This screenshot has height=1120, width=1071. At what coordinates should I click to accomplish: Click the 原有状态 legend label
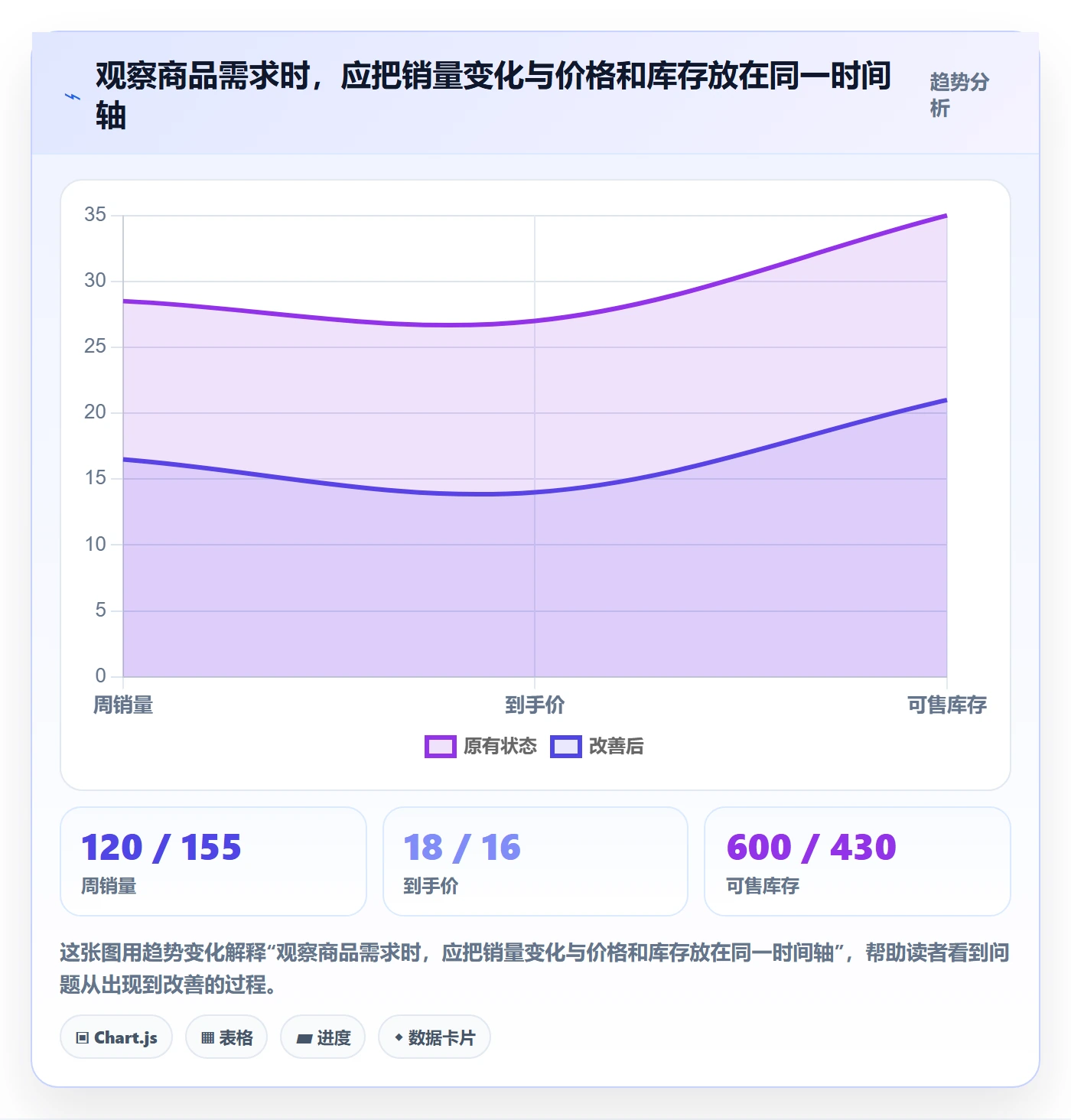point(500,747)
